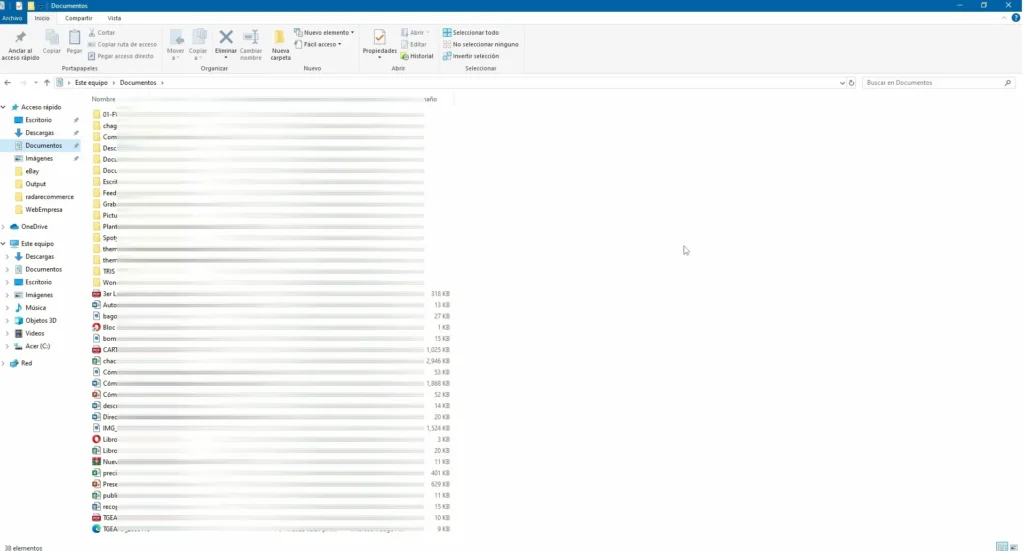Select the file sized 2,946 KB

(x=270, y=361)
